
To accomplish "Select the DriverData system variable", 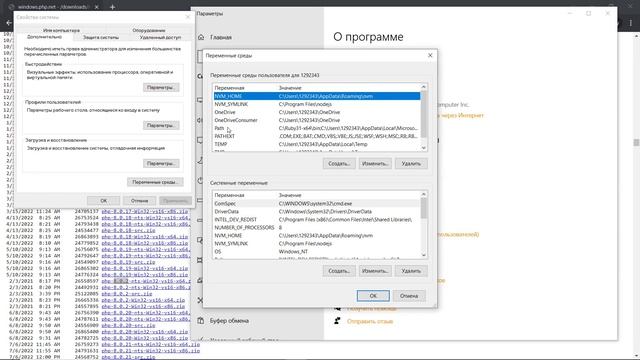I will [317, 211].
